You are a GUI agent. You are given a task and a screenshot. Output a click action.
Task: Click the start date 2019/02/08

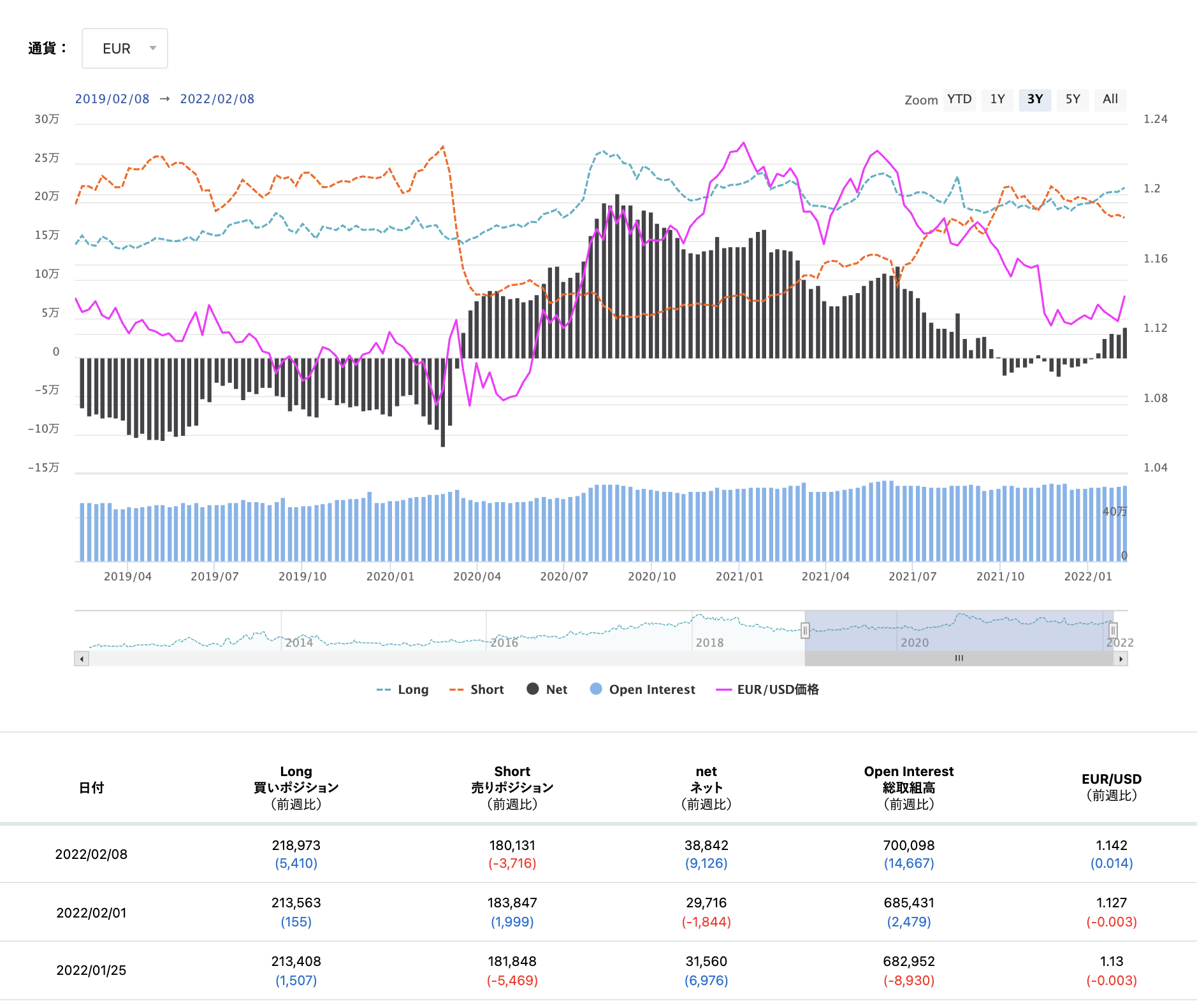click(112, 99)
